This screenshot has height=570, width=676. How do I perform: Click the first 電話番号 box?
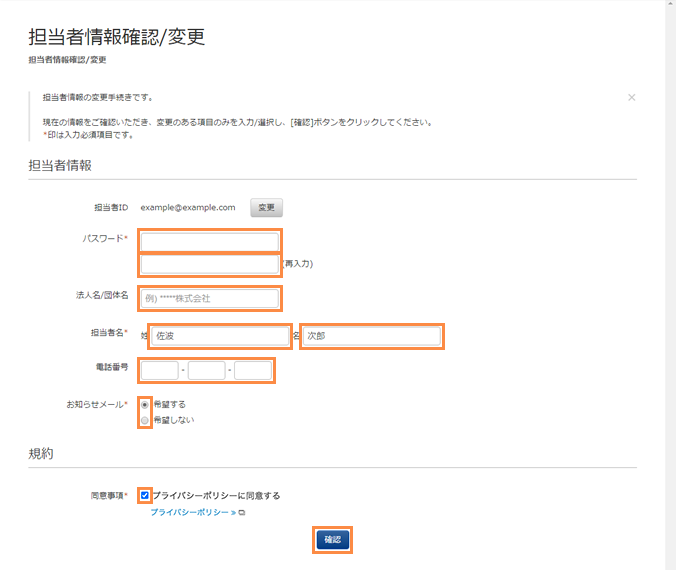(x=160, y=370)
